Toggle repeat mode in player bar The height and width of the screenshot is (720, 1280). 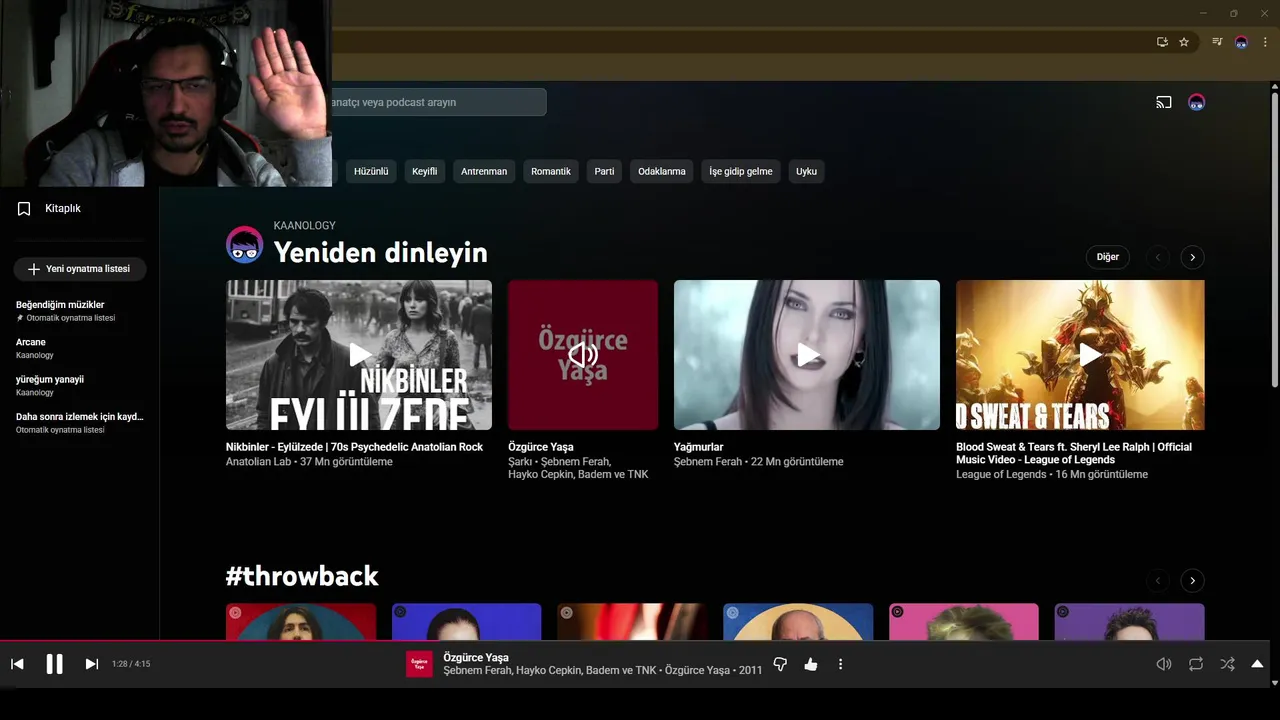(1196, 664)
